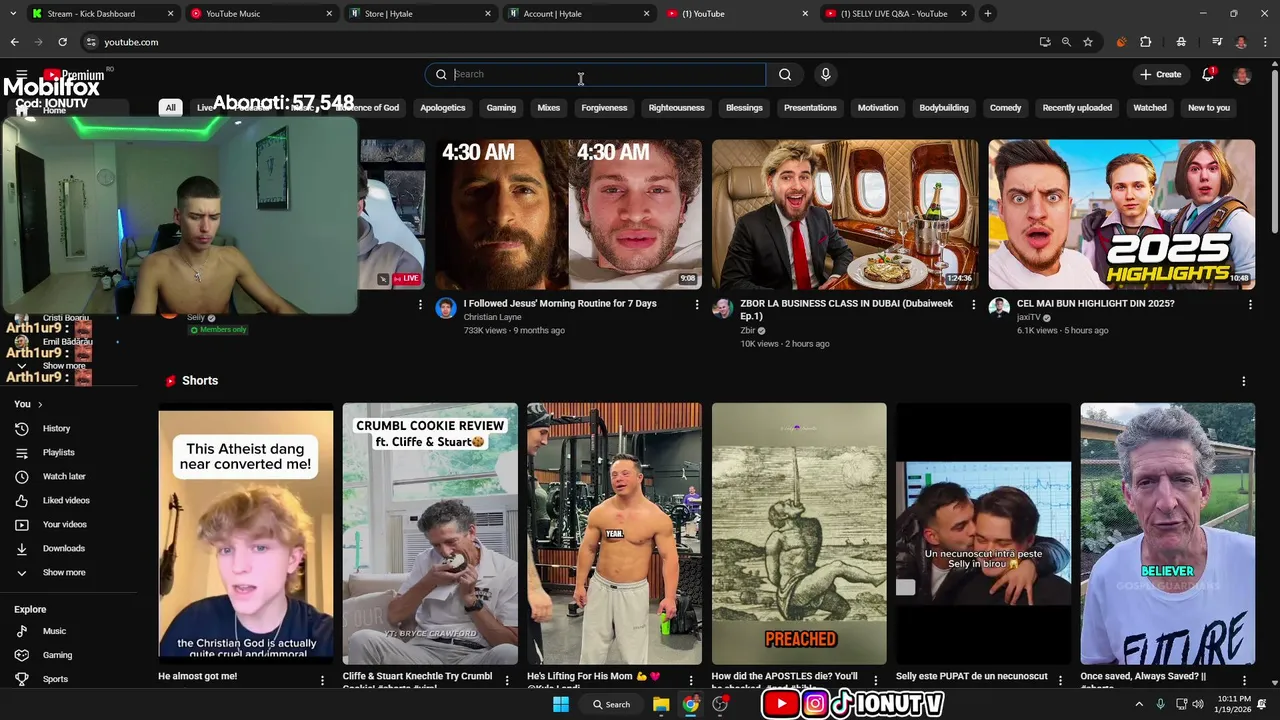Click the magnifier search button beside search box
The image size is (1280, 720).
(785, 74)
